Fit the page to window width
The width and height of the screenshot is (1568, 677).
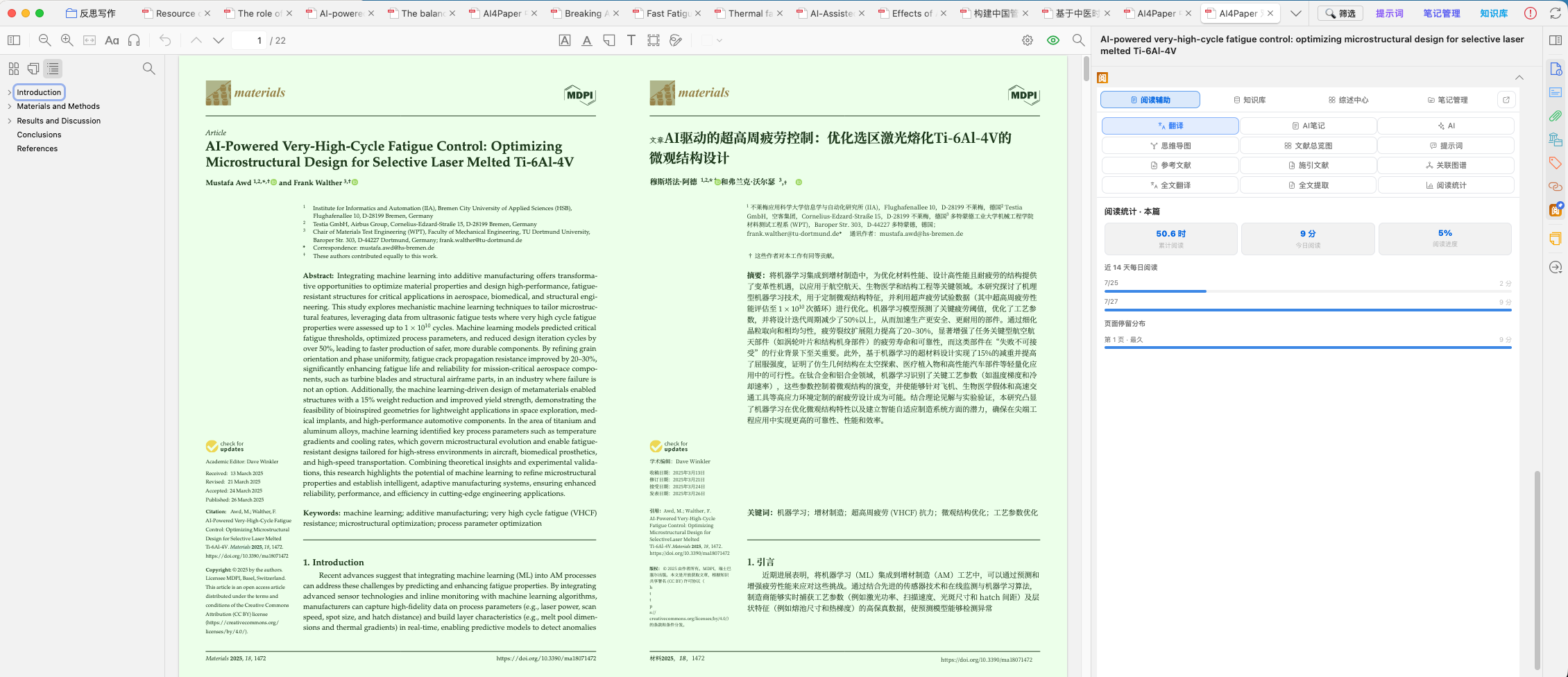[90, 40]
